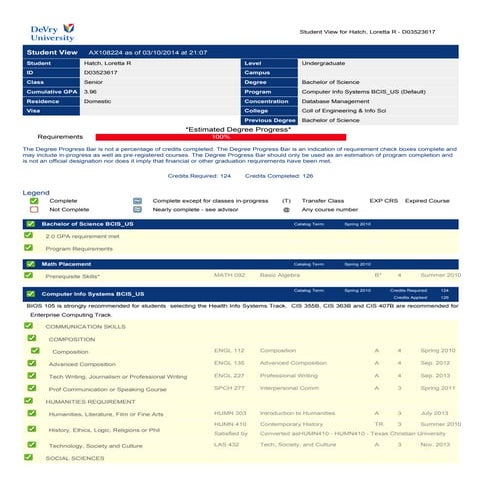Click the Bachelor of Science BCIS_US header checkmark
Image resolution: width=481 pixels, height=481 pixels.
tap(31, 224)
